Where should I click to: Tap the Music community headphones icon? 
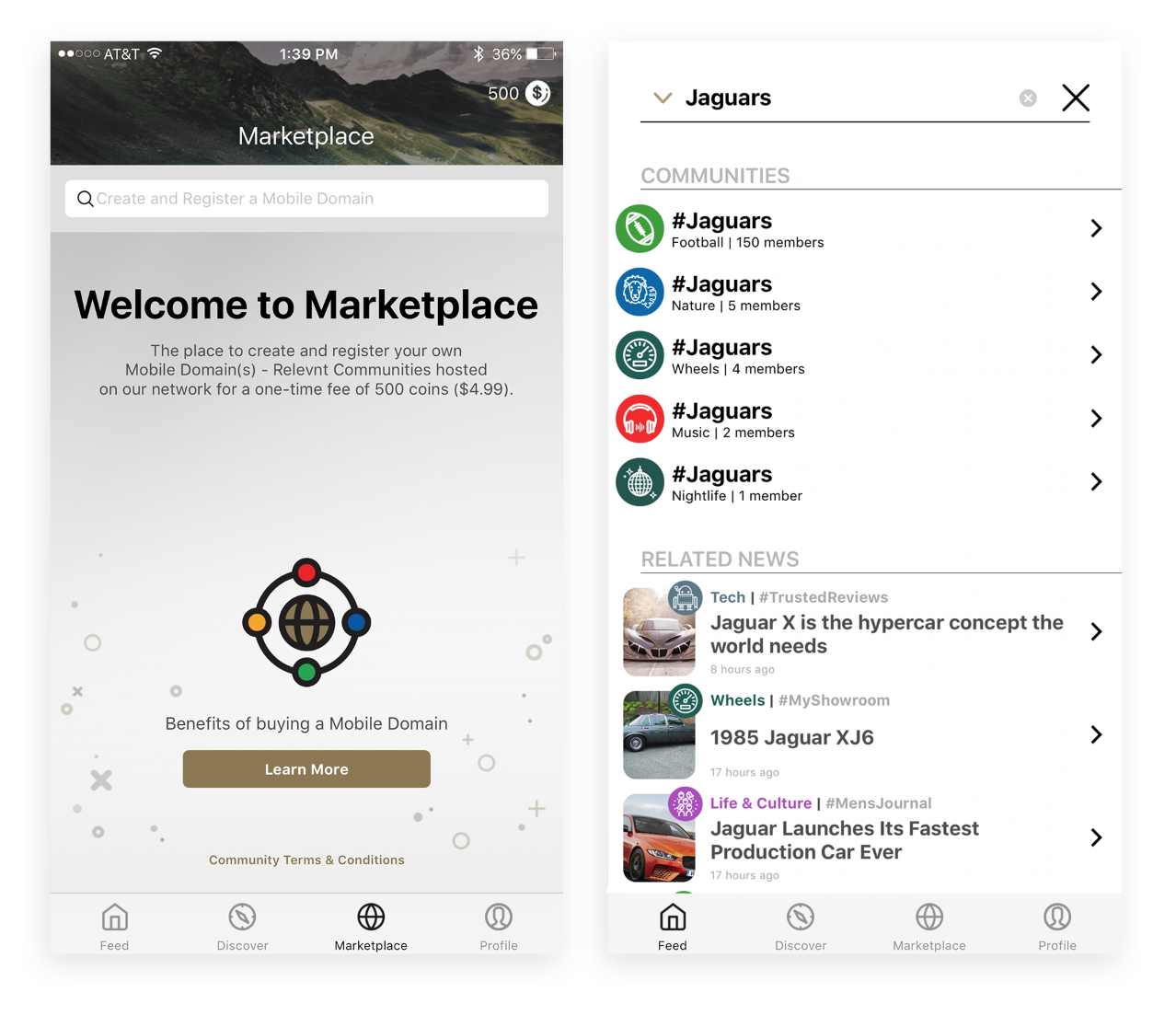click(x=640, y=419)
